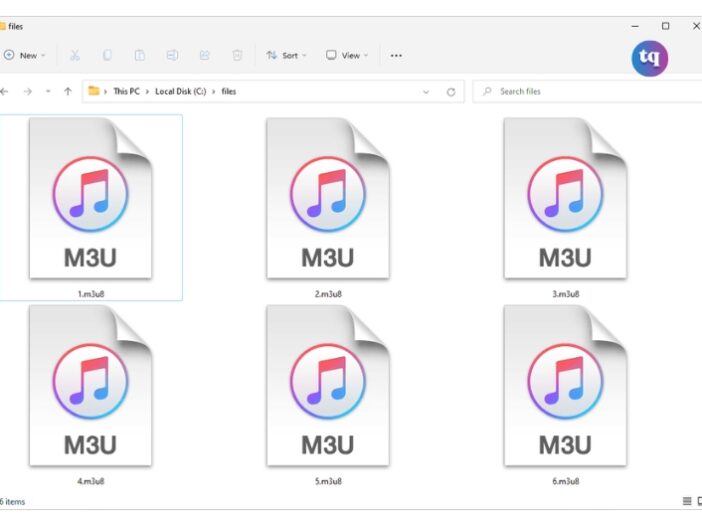Screen dimensions: 702x526
Task: Click the 4.m3u8 file name label
Action: click(91, 481)
